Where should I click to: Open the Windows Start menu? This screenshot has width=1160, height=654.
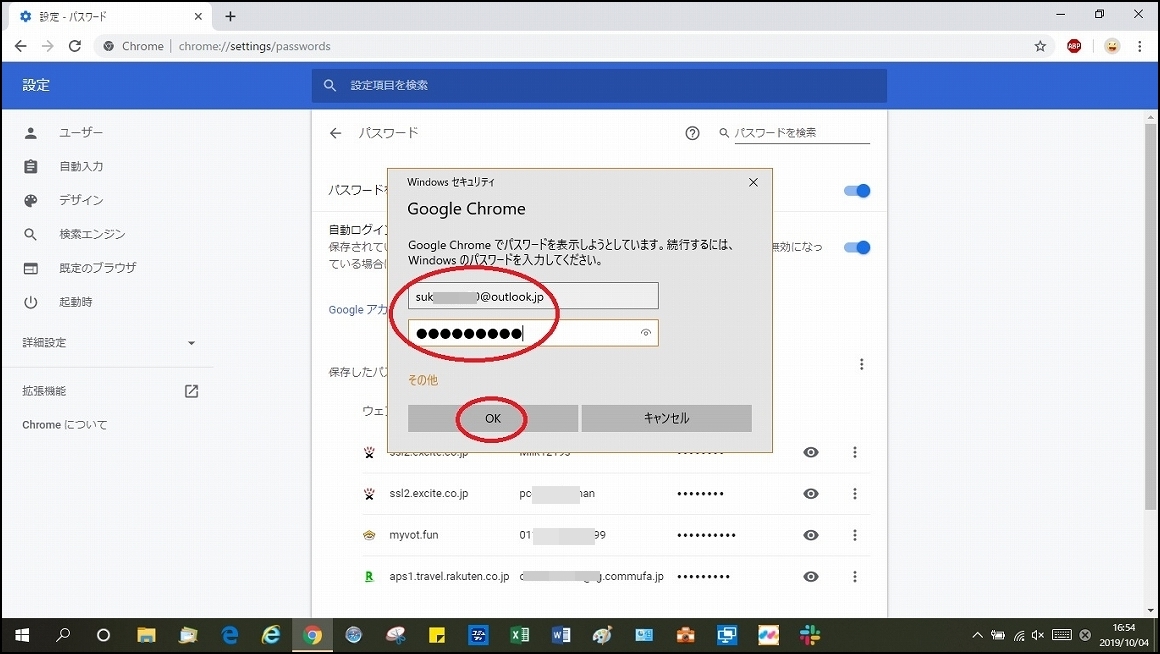click(x=22, y=635)
